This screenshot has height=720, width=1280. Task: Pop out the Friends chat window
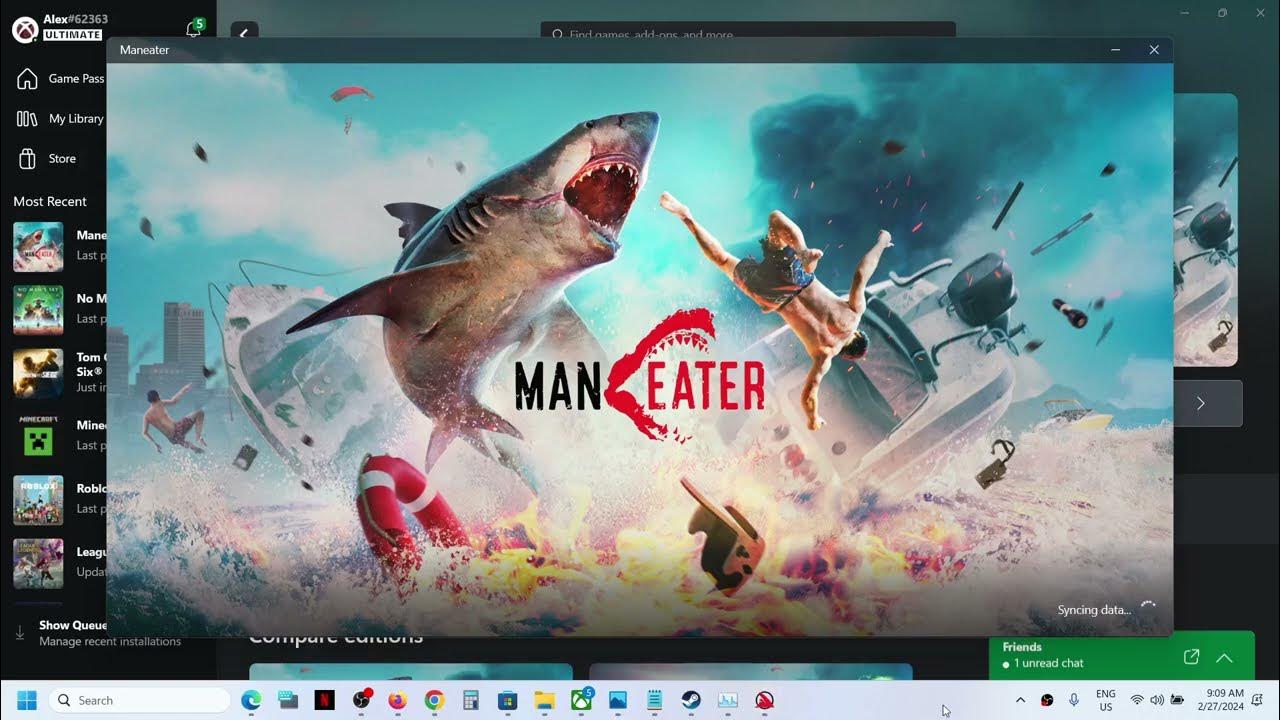1191,657
